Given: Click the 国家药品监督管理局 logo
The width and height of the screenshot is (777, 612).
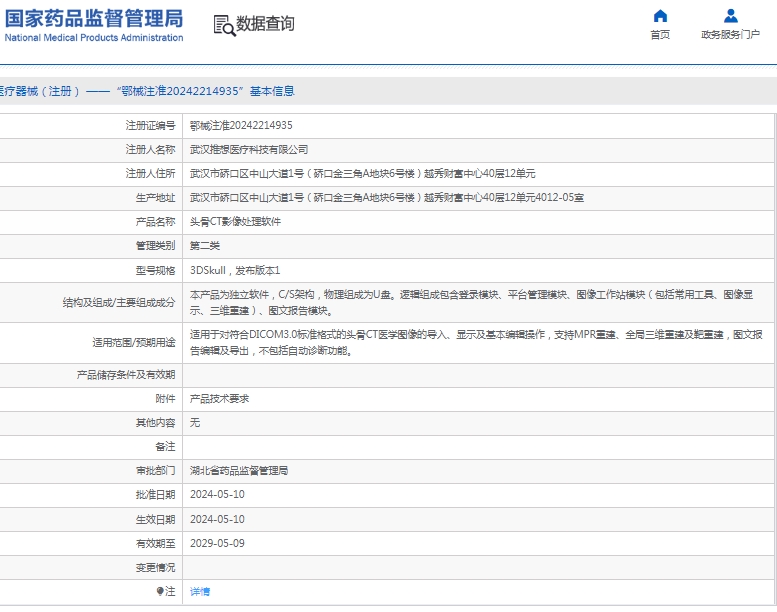Looking at the screenshot, I should 94,18.
